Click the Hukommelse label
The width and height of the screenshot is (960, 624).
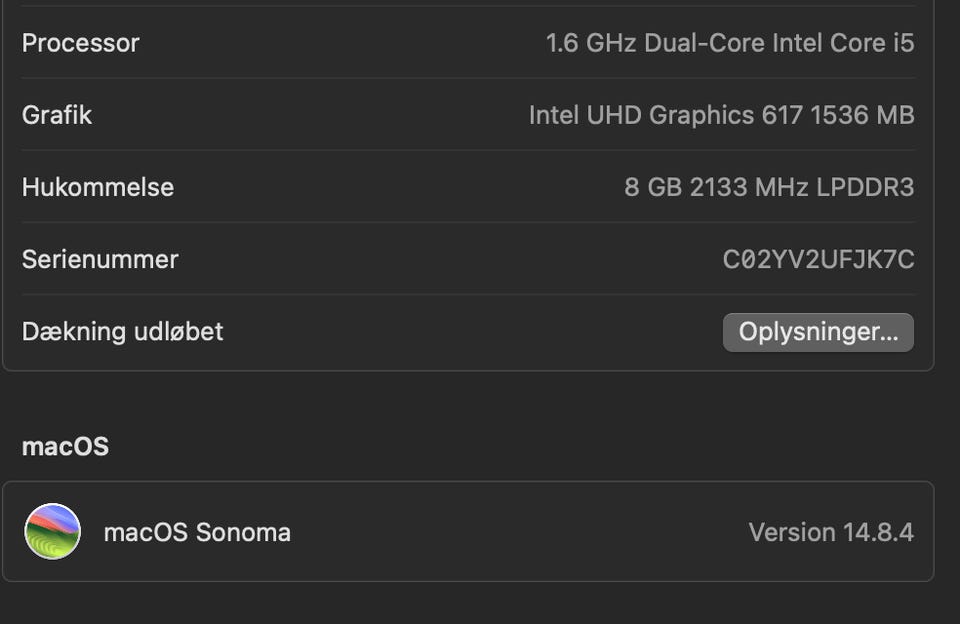98,187
